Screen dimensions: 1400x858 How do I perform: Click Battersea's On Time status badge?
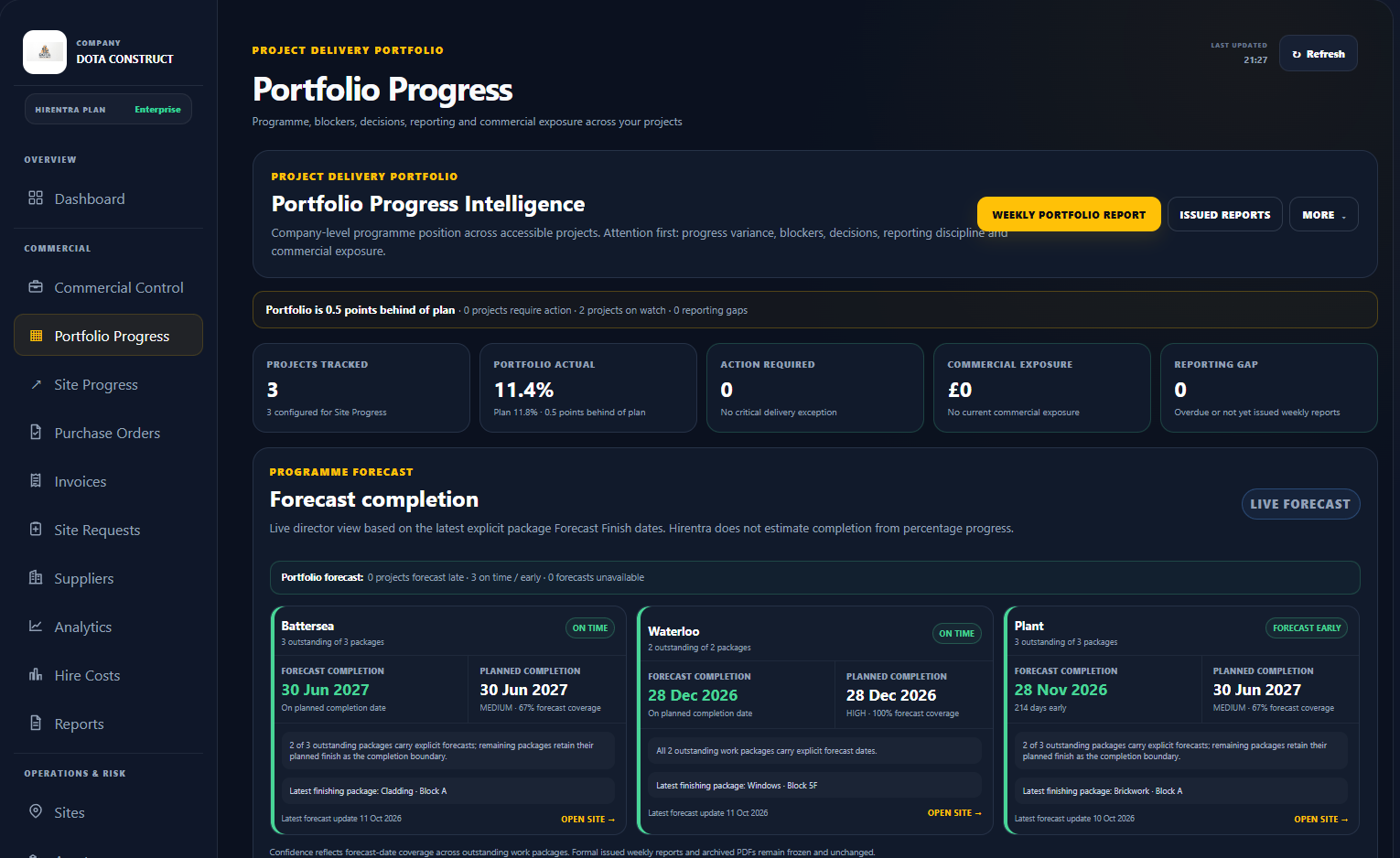pos(590,628)
